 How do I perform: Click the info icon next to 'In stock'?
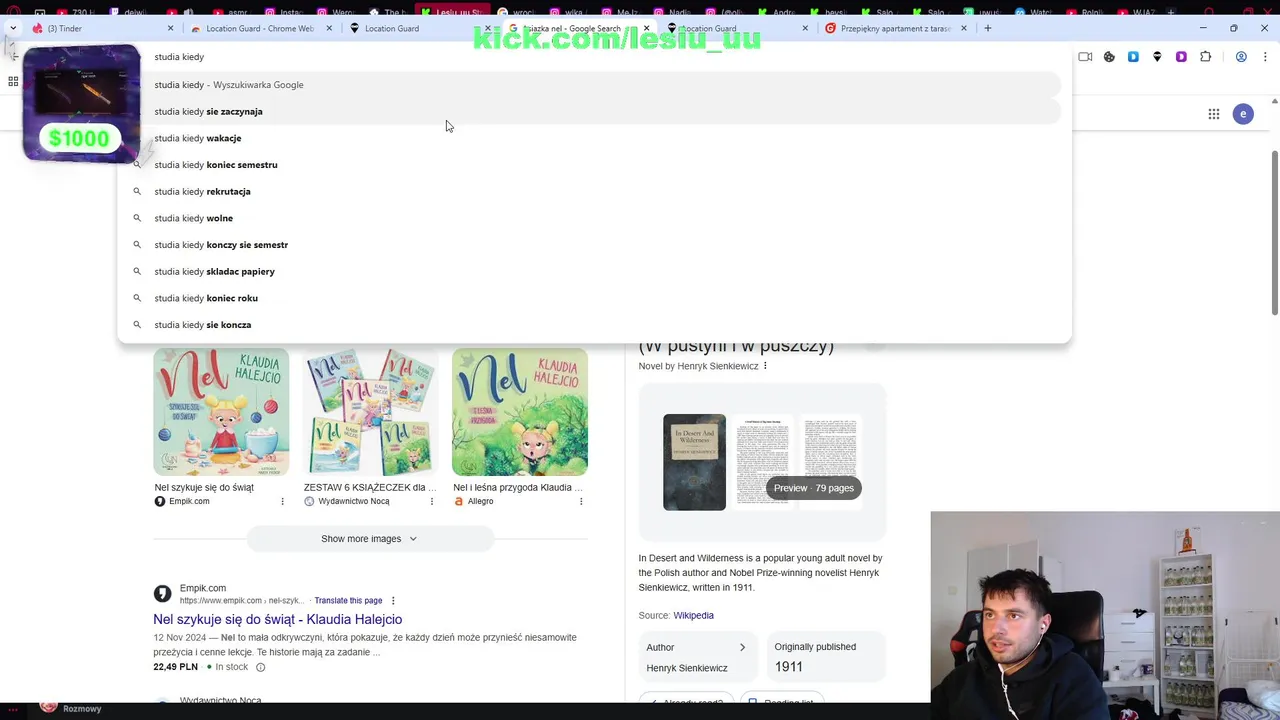point(260,667)
